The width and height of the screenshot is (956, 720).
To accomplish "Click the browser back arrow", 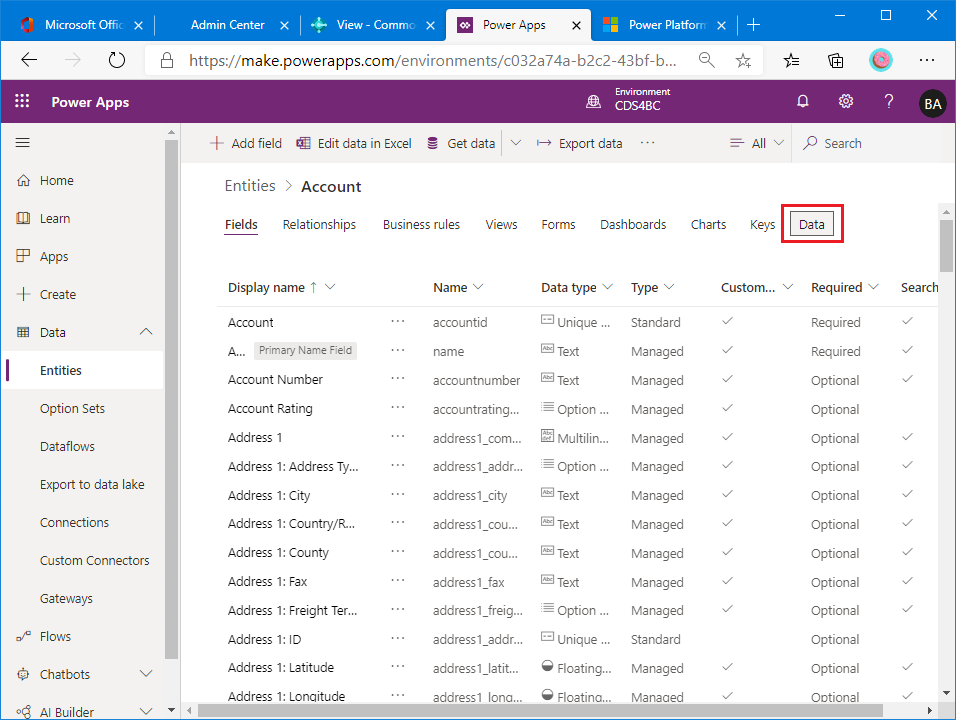I will pos(29,60).
